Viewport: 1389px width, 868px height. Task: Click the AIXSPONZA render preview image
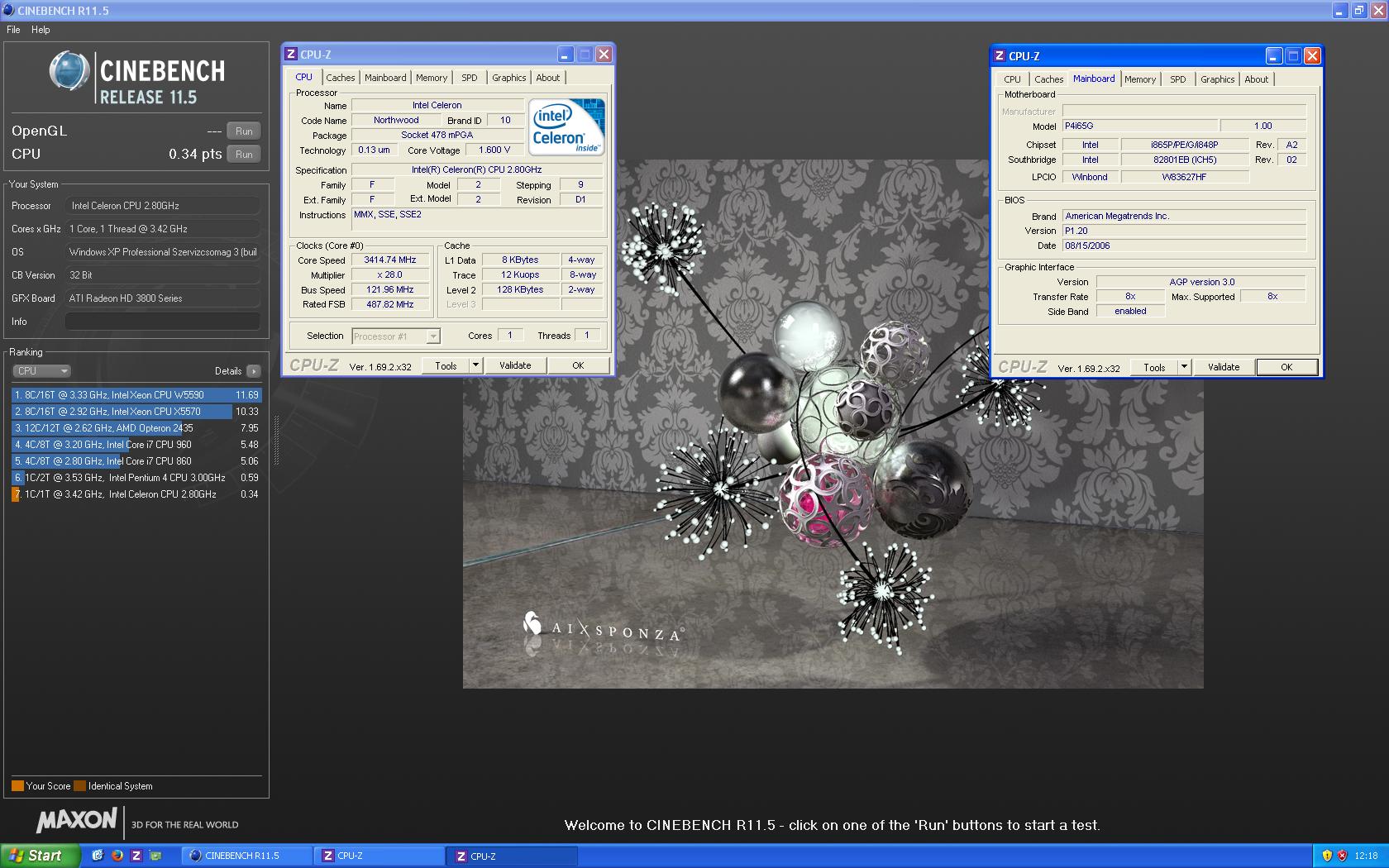tap(833, 423)
